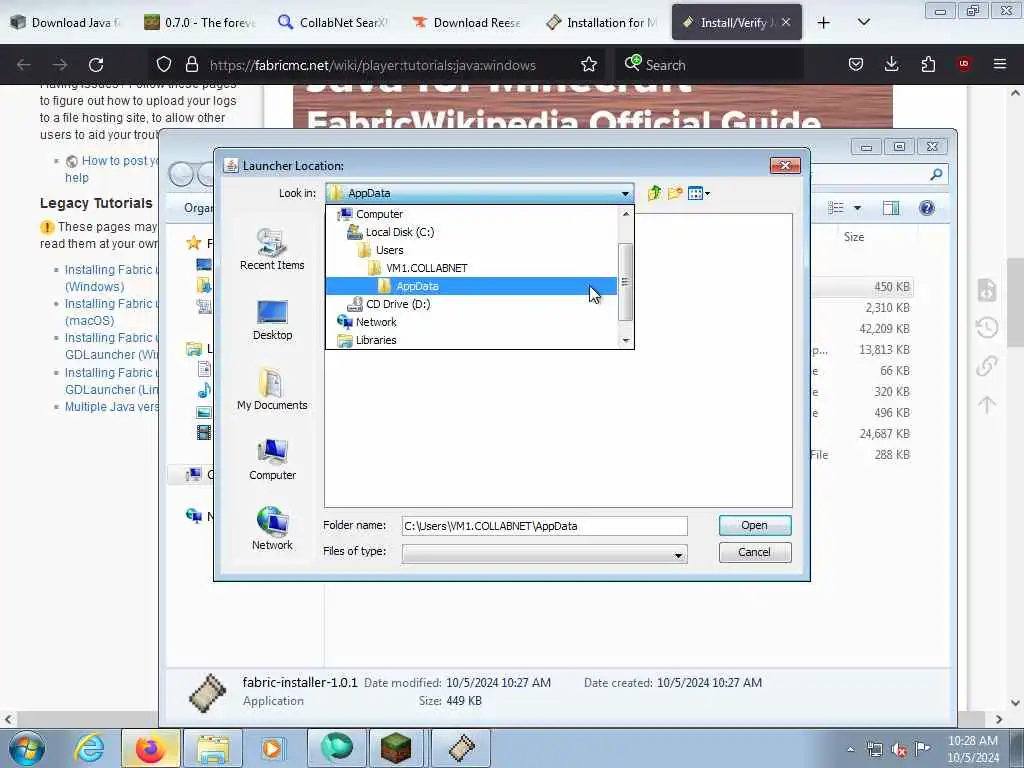Click the uBlock Origin toolbar icon
This screenshot has width=1024, height=768.
point(964,64)
